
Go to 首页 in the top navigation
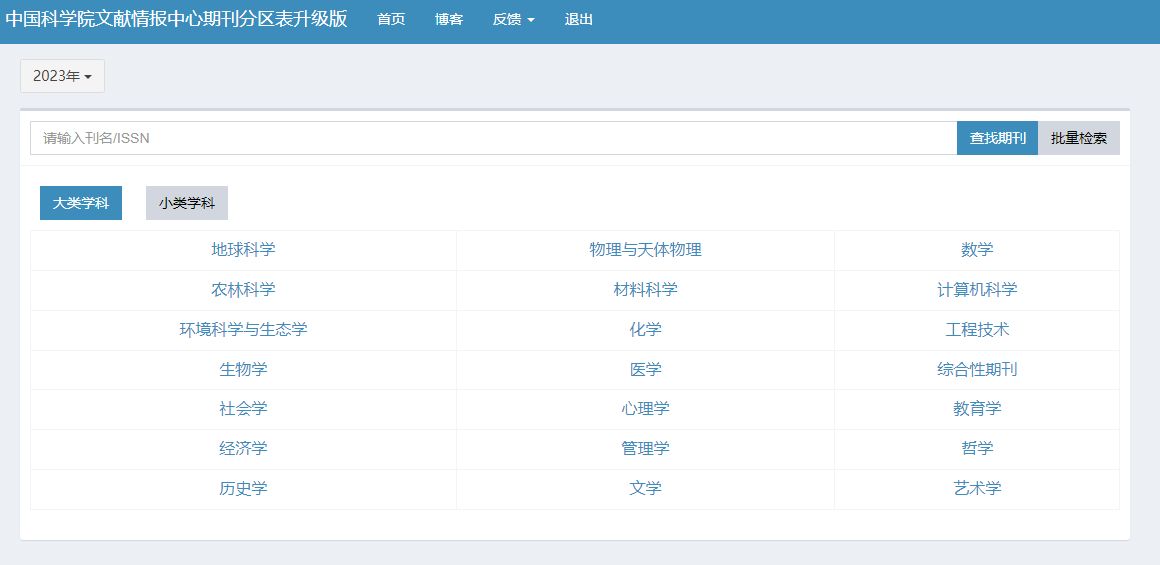(391, 19)
